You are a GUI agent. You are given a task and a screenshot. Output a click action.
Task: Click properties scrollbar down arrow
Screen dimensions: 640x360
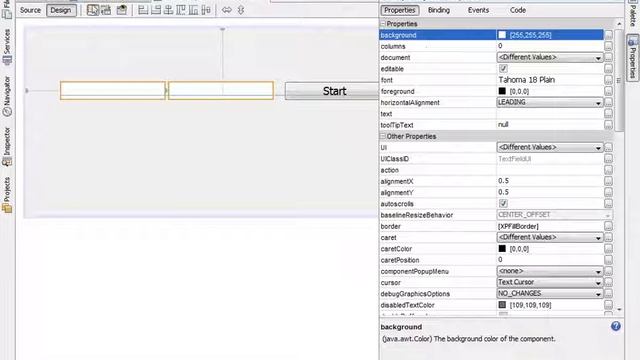click(619, 310)
